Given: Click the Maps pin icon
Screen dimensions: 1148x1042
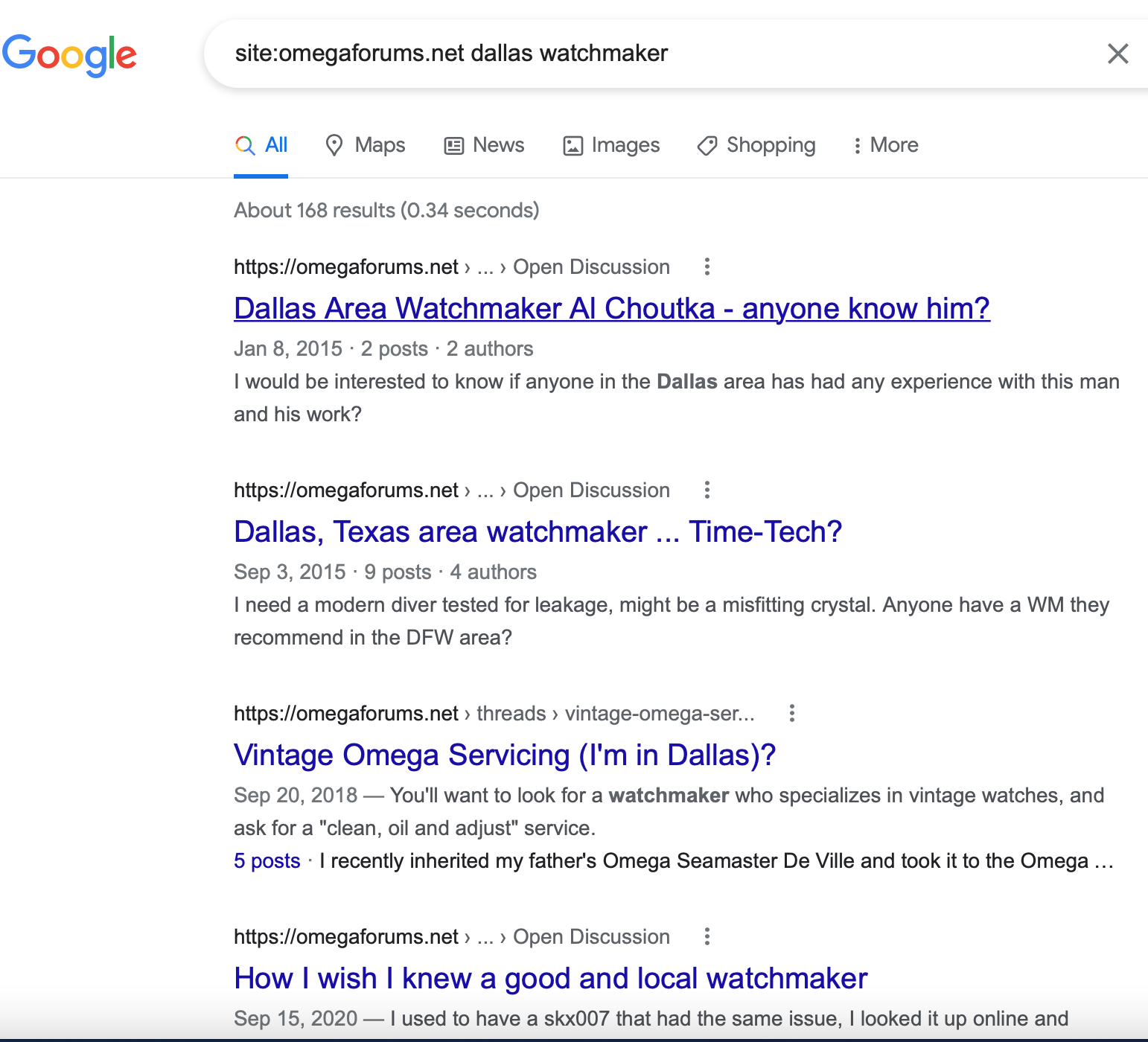Looking at the screenshot, I should tap(334, 145).
